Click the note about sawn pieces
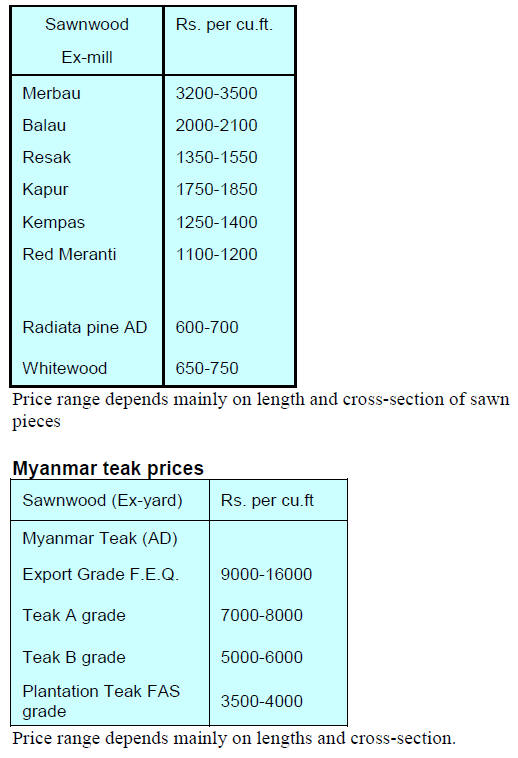This screenshot has width=518, height=758. (x=261, y=410)
